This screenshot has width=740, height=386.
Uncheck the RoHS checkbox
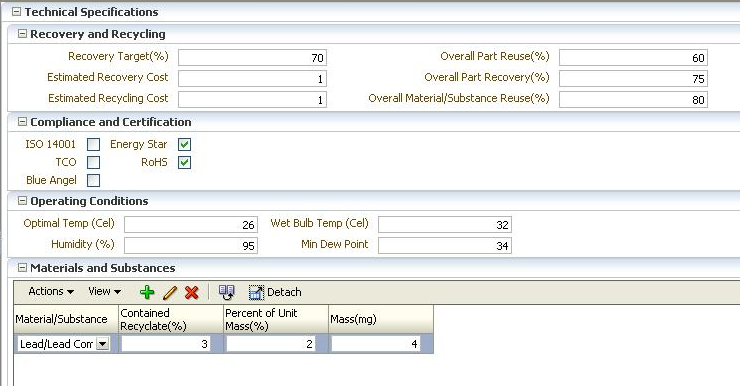point(185,162)
